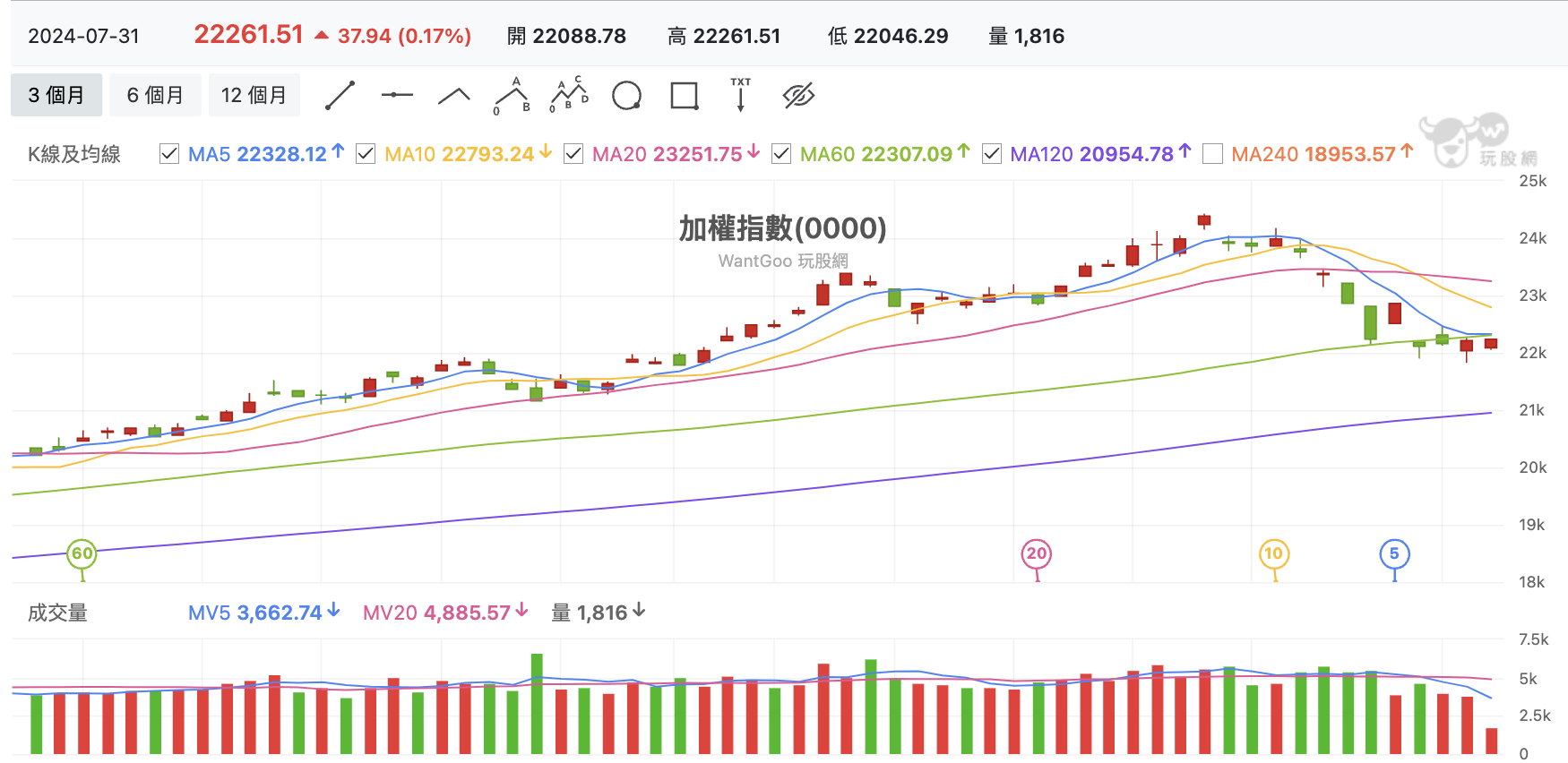Select the horizontal line drawing tool
Viewport: 1568px width, 763px height.
click(397, 95)
